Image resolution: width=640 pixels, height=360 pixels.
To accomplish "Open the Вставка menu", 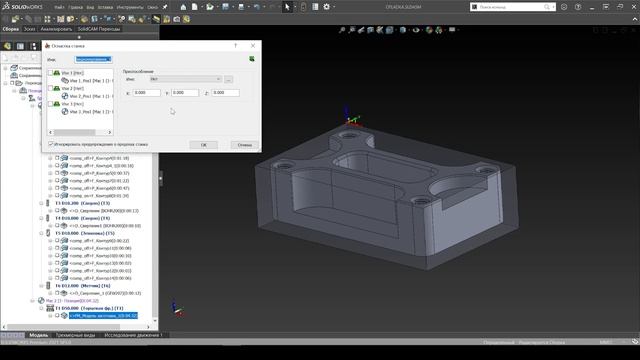I will [105, 7].
